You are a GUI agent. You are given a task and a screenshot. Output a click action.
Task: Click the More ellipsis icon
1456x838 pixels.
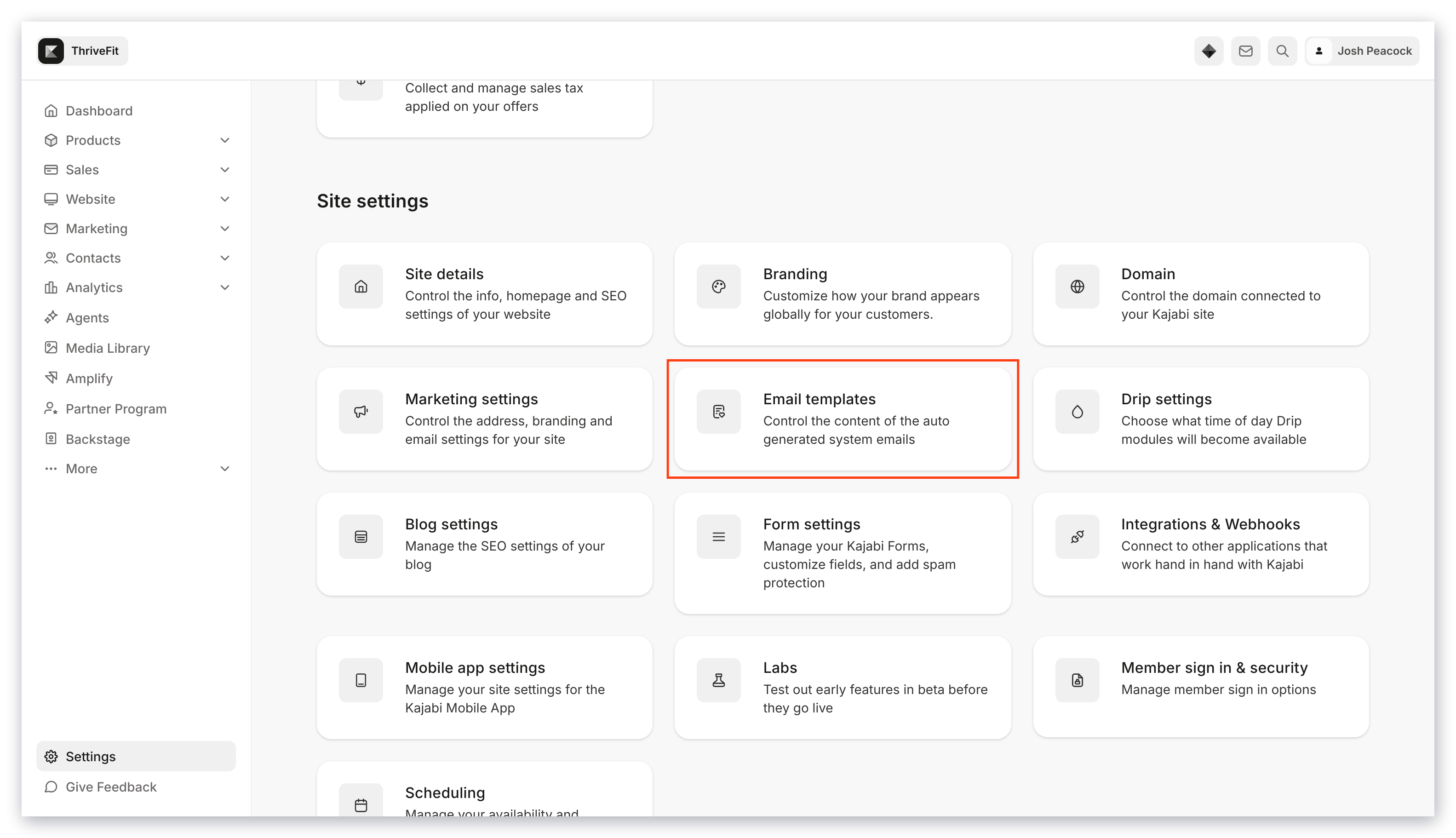pos(51,469)
